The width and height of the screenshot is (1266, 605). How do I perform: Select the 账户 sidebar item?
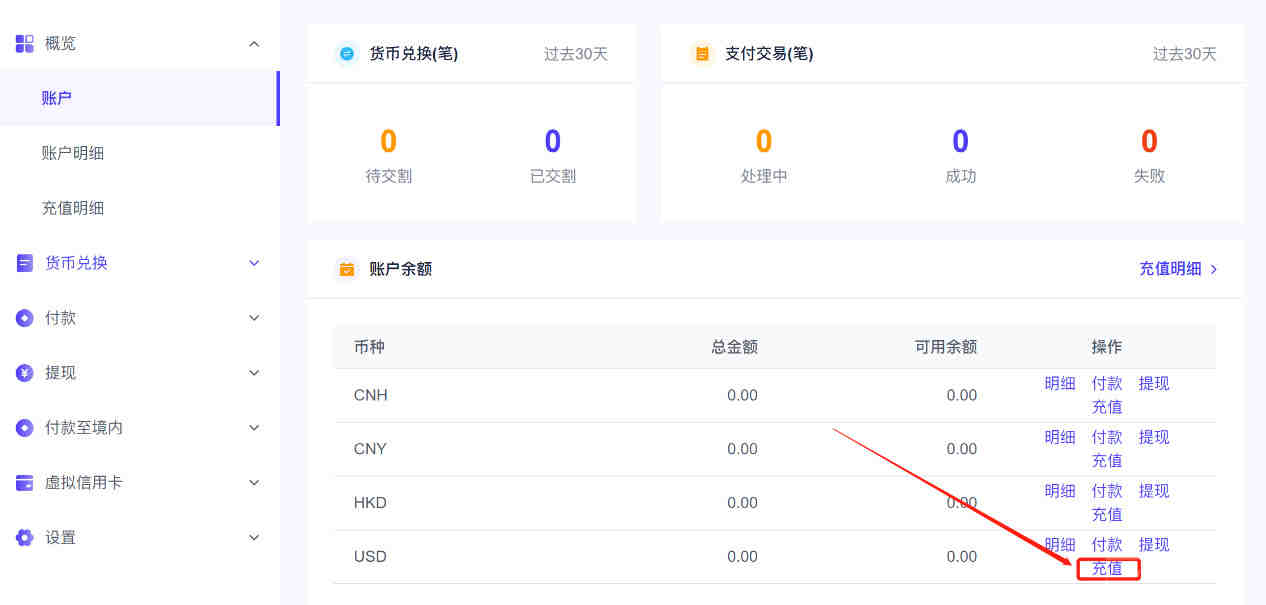[57, 98]
